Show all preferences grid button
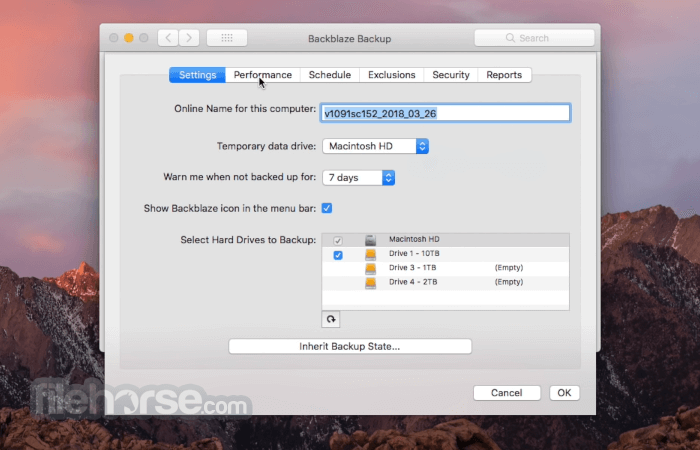This screenshot has height=450, width=700. (x=227, y=38)
